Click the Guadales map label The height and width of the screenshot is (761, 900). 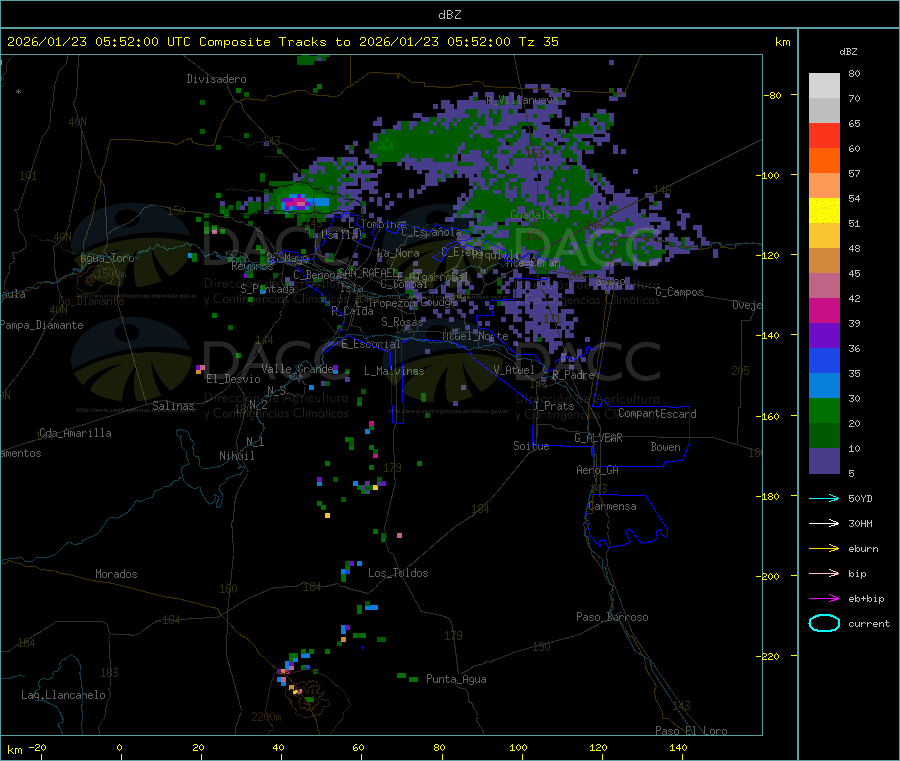[x=534, y=215]
